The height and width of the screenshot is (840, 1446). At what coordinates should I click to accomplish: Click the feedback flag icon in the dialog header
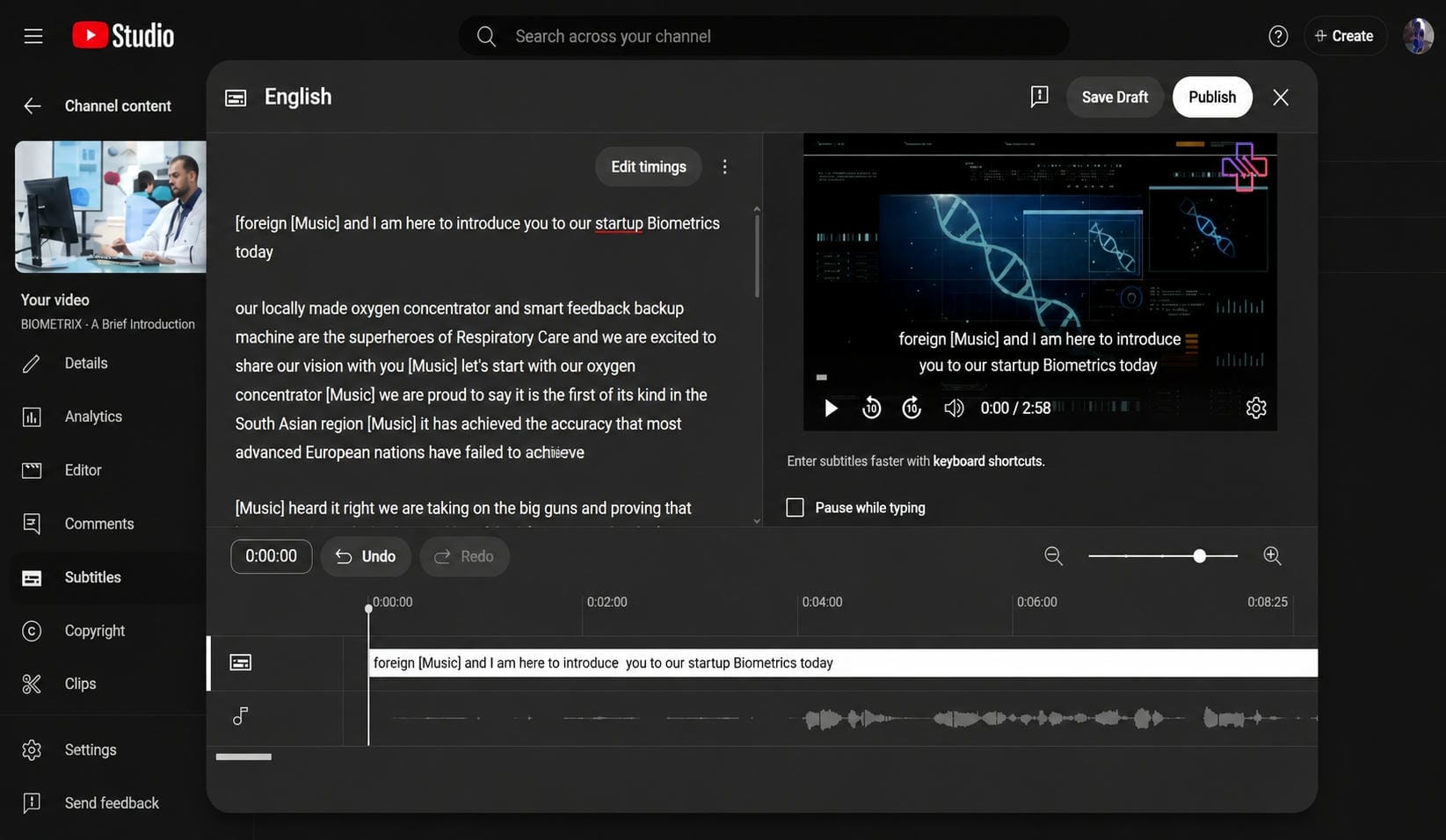[x=1039, y=97]
